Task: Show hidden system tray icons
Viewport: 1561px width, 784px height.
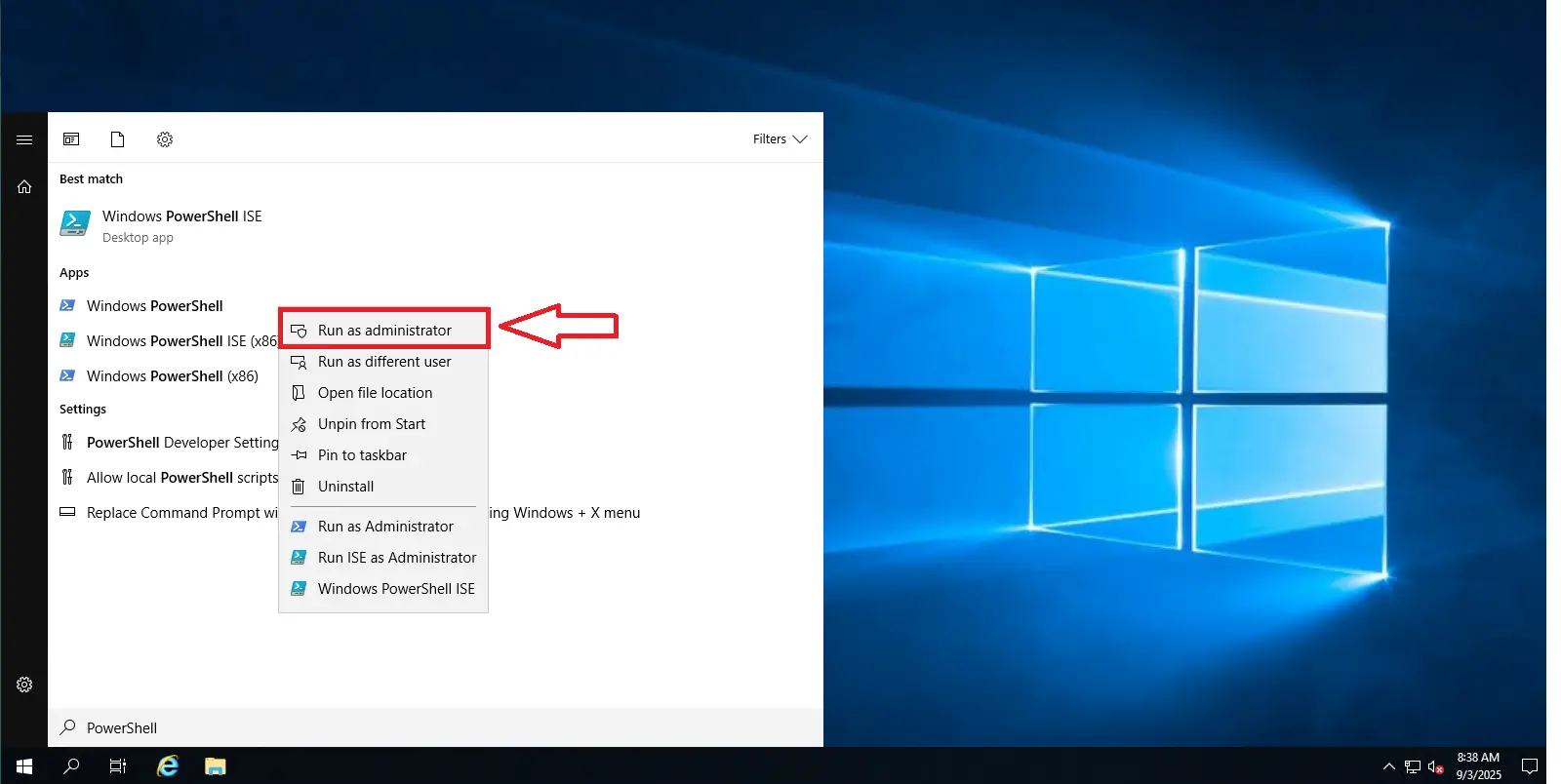Action: tap(1388, 766)
